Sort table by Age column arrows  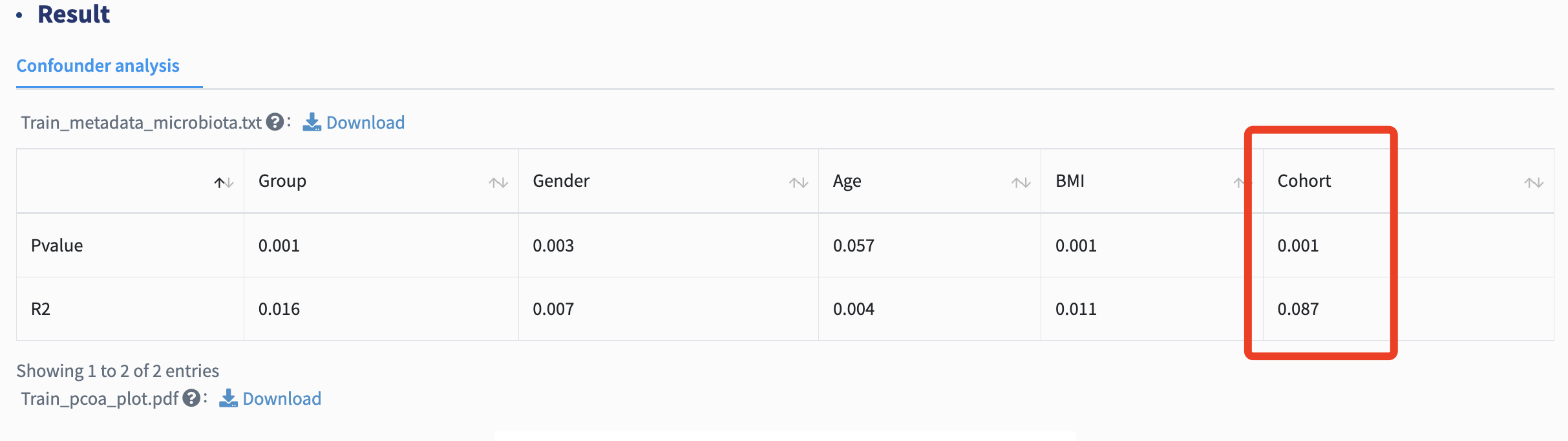click(x=1021, y=183)
